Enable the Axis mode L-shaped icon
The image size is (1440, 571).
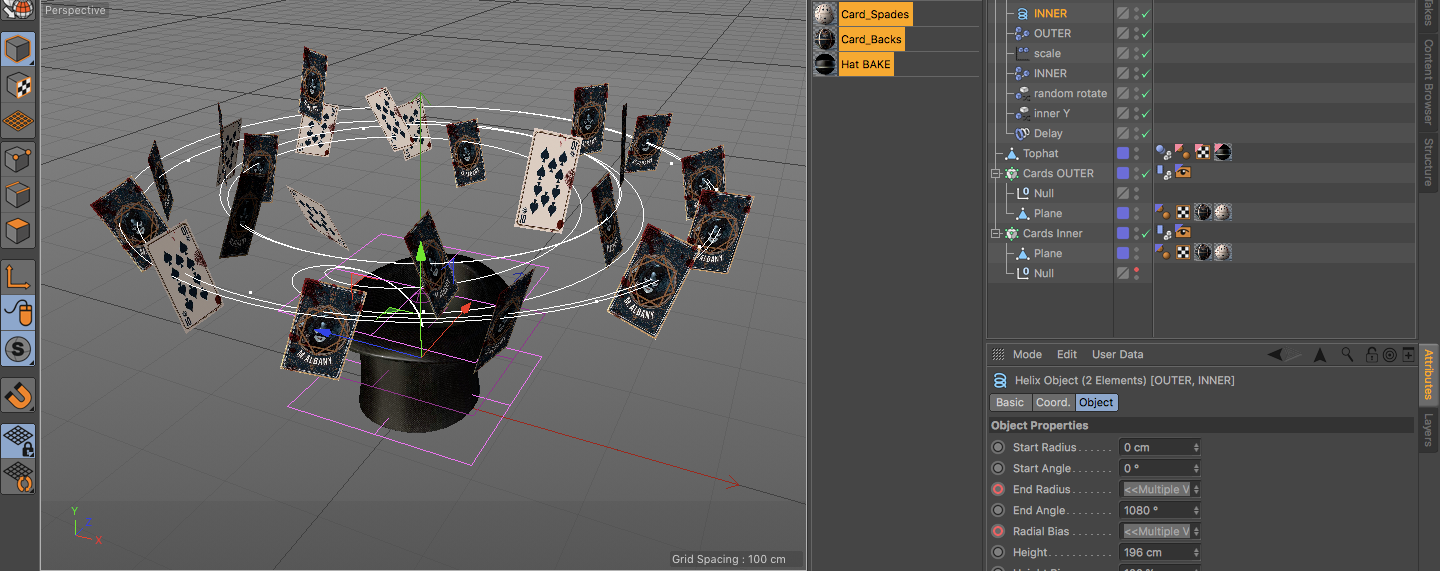[x=19, y=277]
